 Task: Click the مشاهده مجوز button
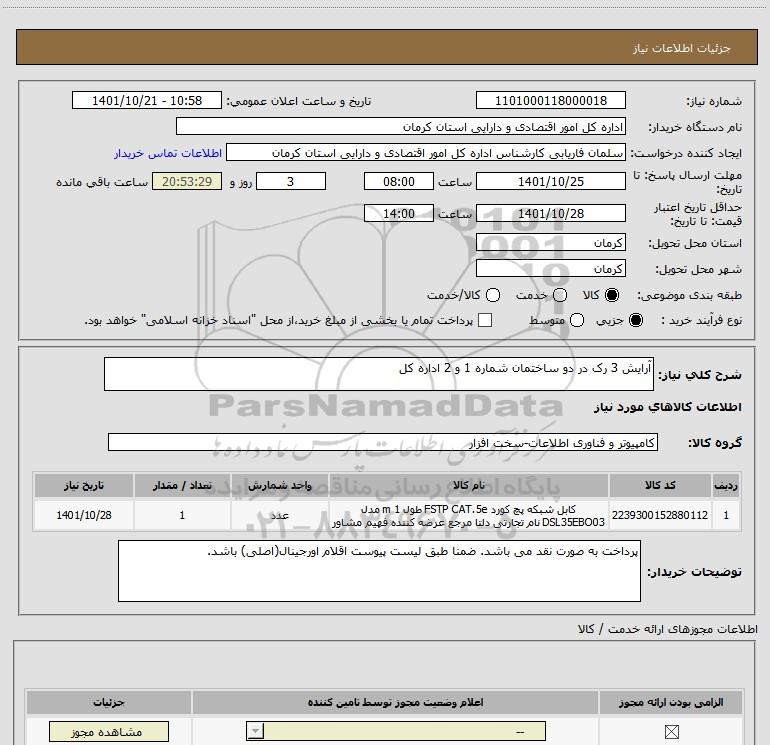[x=109, y=732]
